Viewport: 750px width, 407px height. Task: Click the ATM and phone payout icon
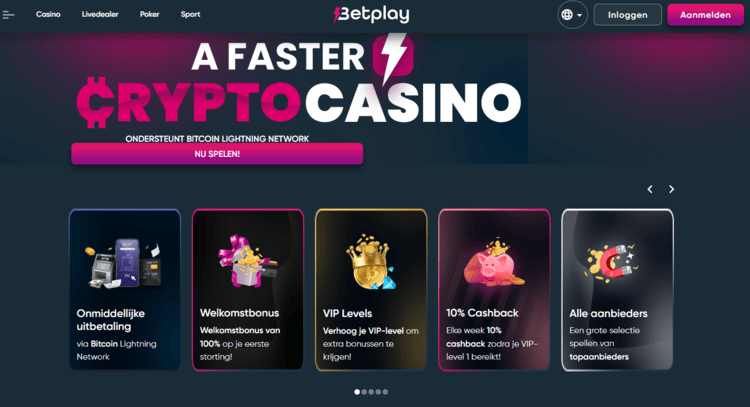[125, 263]
